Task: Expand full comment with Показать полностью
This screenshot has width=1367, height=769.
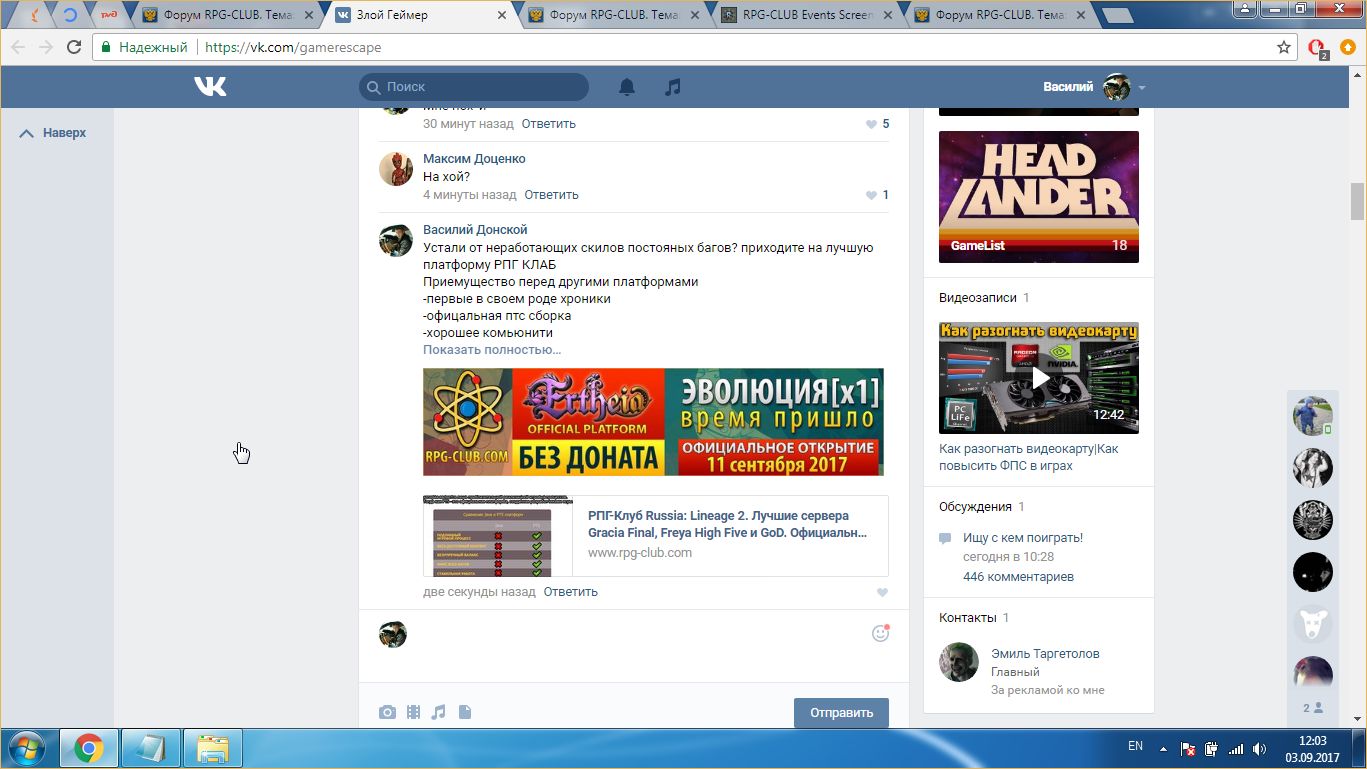Action: 492,350
